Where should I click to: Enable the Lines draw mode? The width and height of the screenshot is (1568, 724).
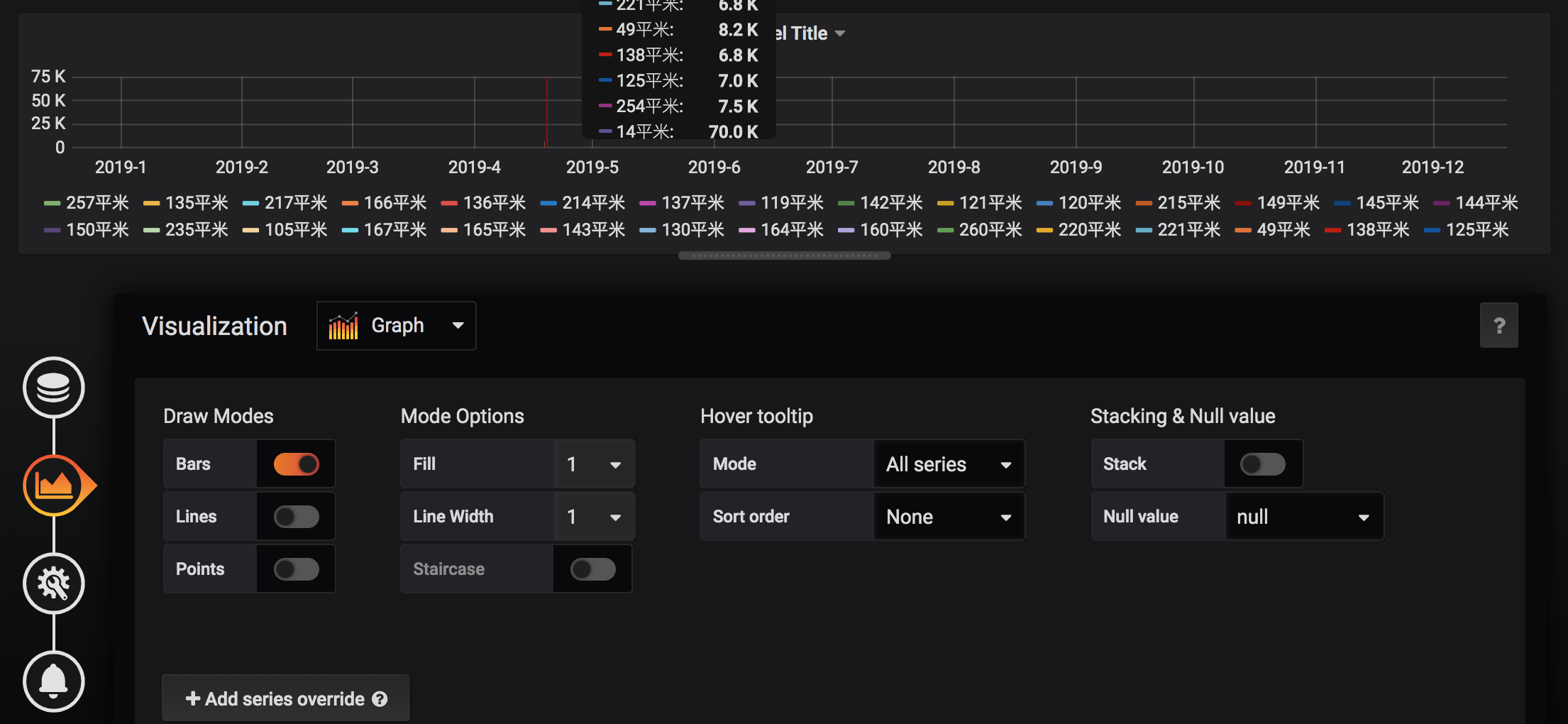297,516
